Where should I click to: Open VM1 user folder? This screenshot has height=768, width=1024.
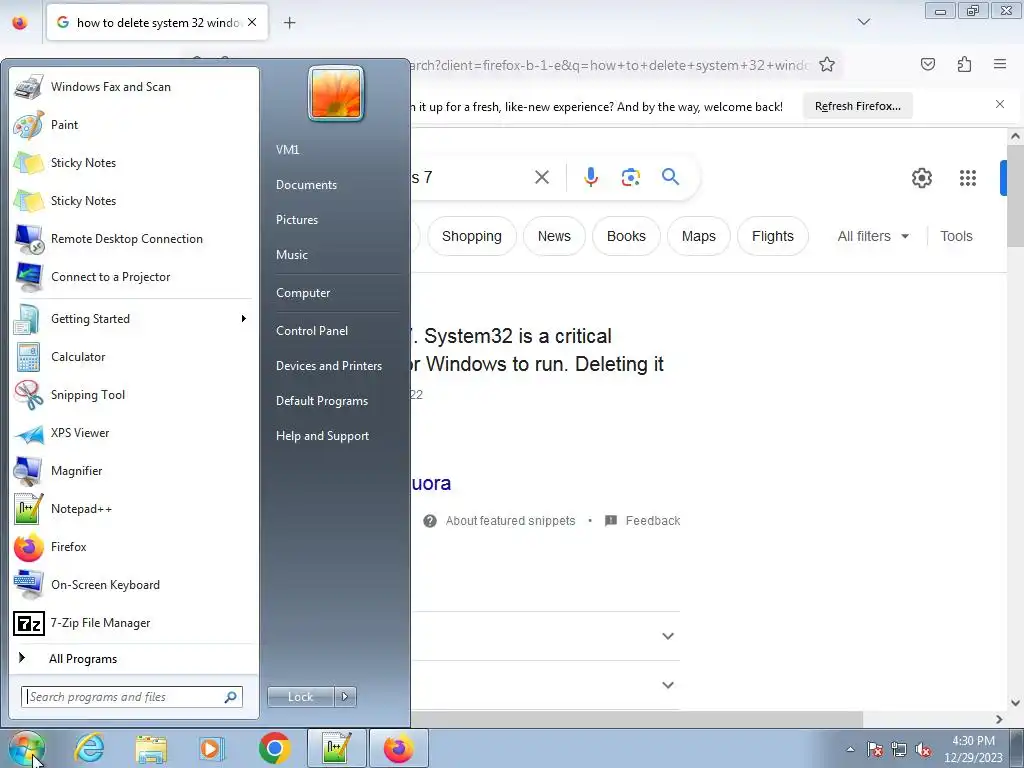point(287,150)
